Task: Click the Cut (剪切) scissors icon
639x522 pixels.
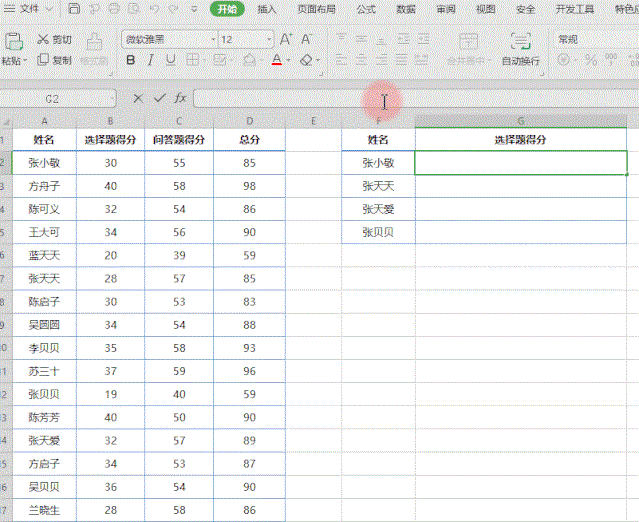Action: (x=43, y=40)
